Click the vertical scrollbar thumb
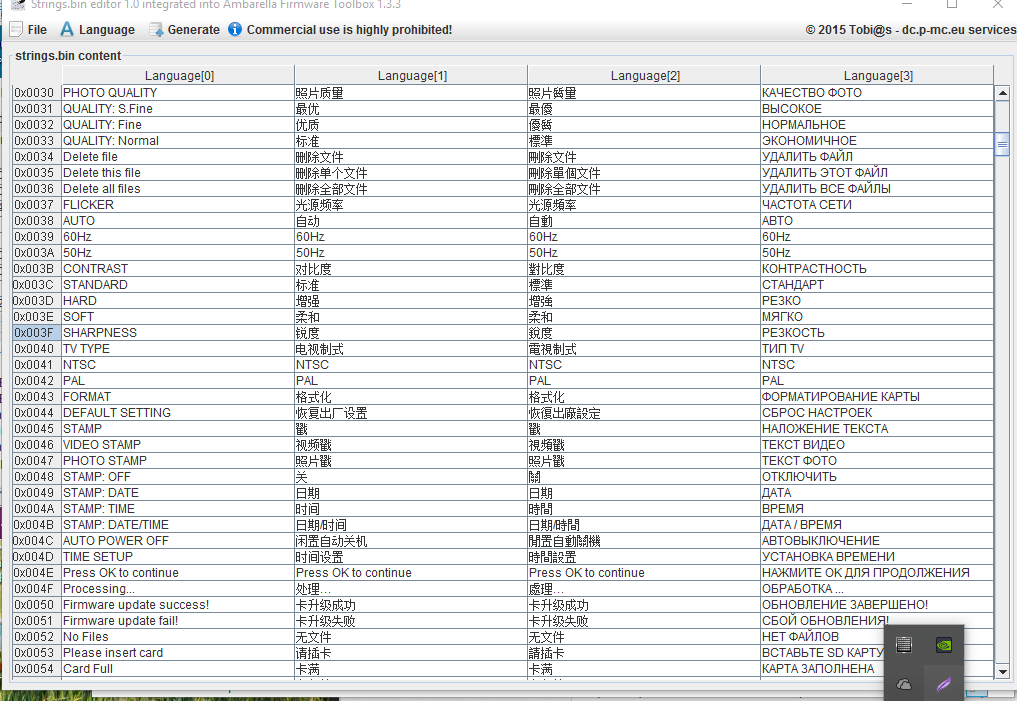The image size is (1017, 701). click(x=1001, y=144)
